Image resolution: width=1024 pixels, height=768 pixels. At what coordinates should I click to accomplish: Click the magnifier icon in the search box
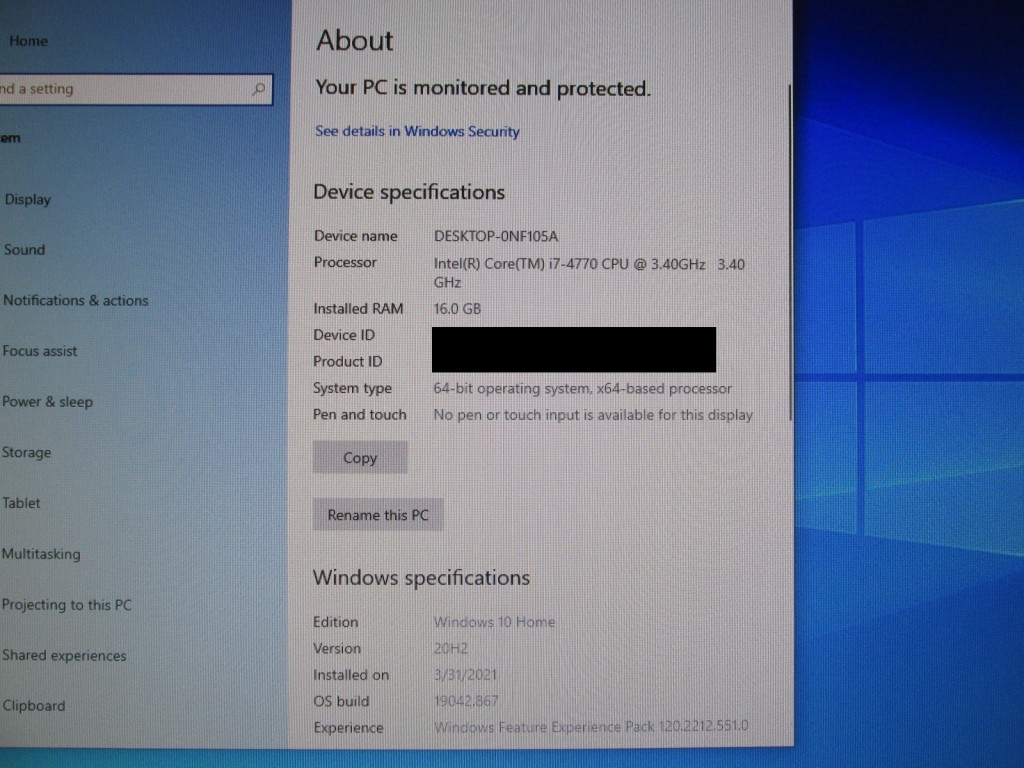[x=258, y=89]
